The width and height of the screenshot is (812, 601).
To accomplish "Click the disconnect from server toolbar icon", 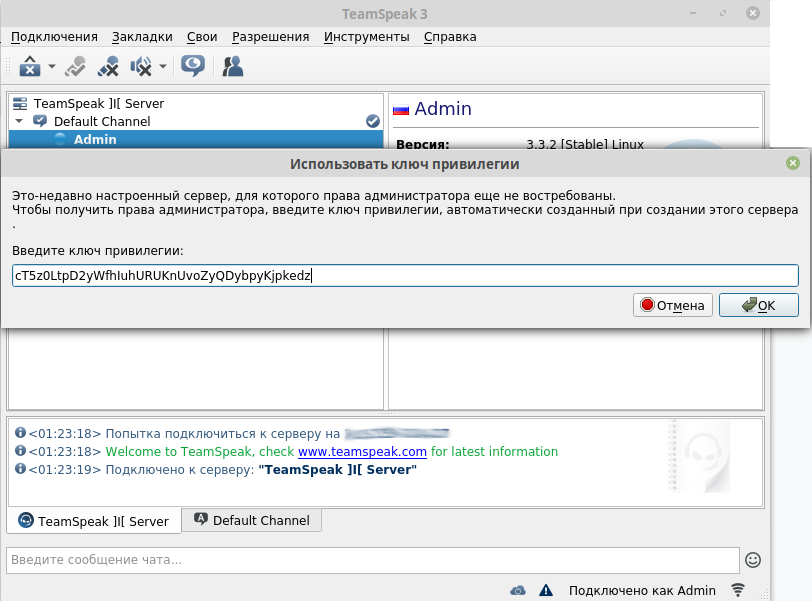I will click(30, 66).
